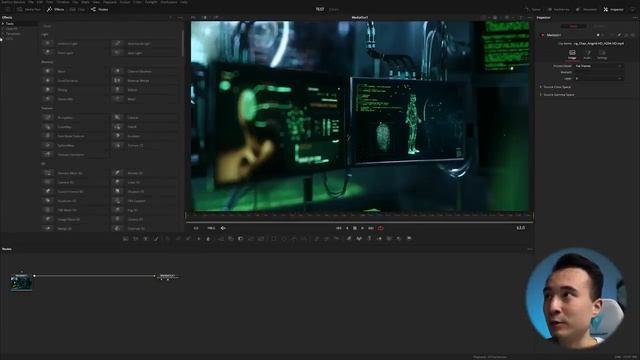
Task: Play the clip forward
Action: (362, 228)
